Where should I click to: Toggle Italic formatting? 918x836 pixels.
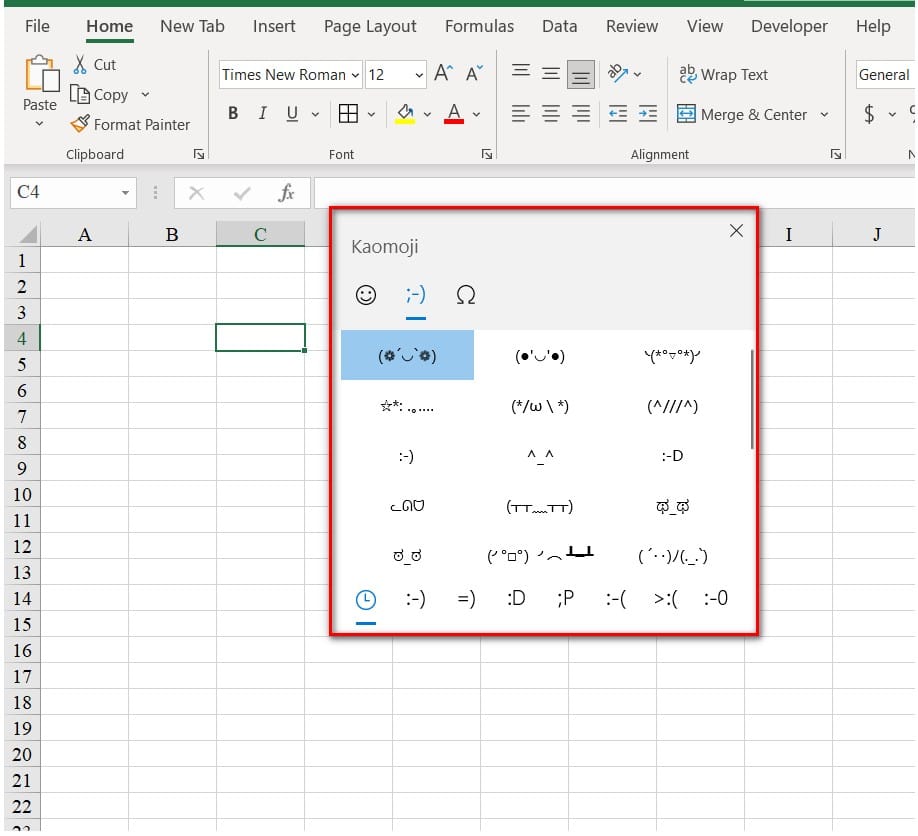click(263, 113)
